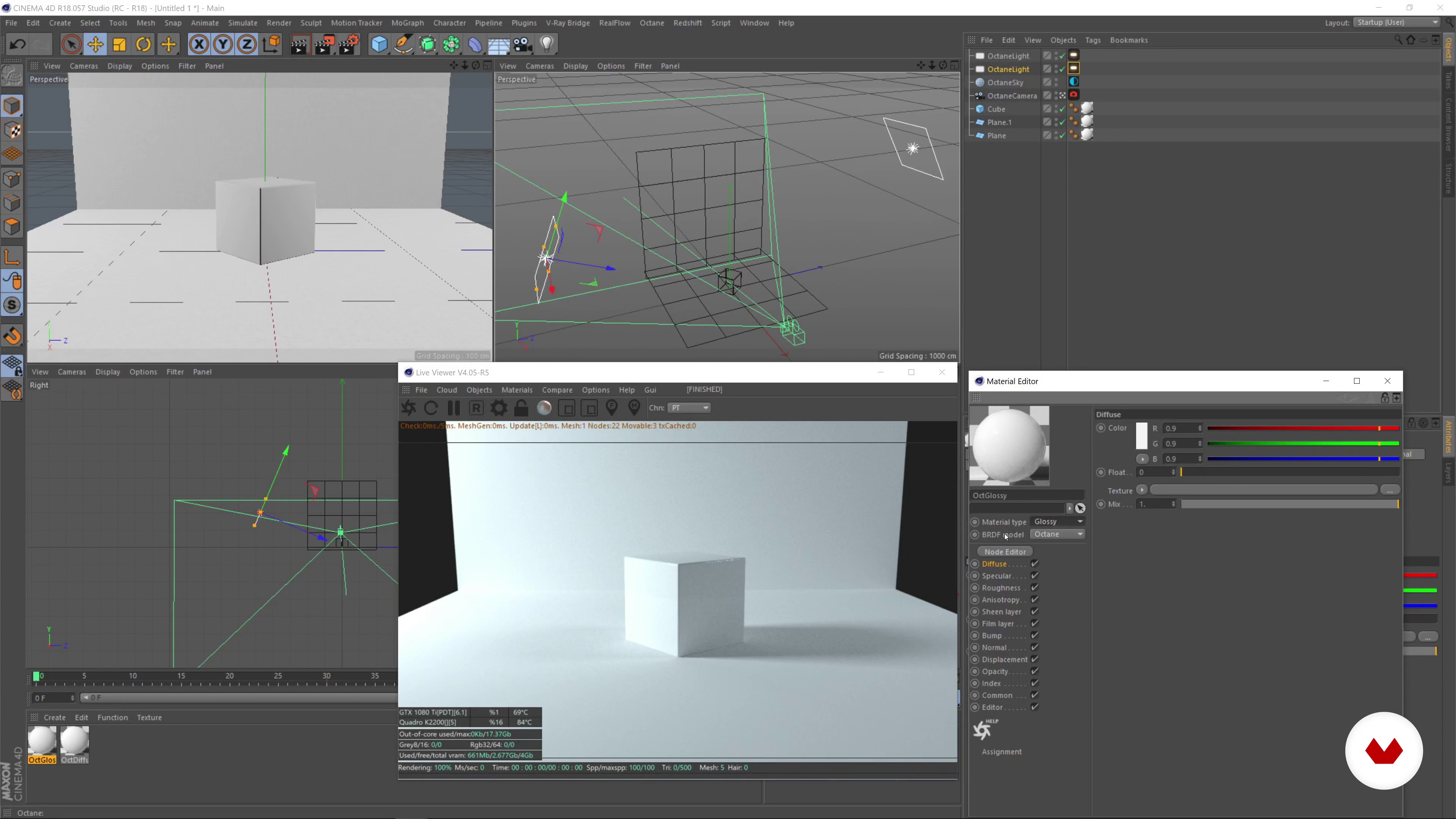The height and width of the screenshot is (819, 1456).
Task: Open Edit Render Settings icon
Action: click(x=349, y=44)
